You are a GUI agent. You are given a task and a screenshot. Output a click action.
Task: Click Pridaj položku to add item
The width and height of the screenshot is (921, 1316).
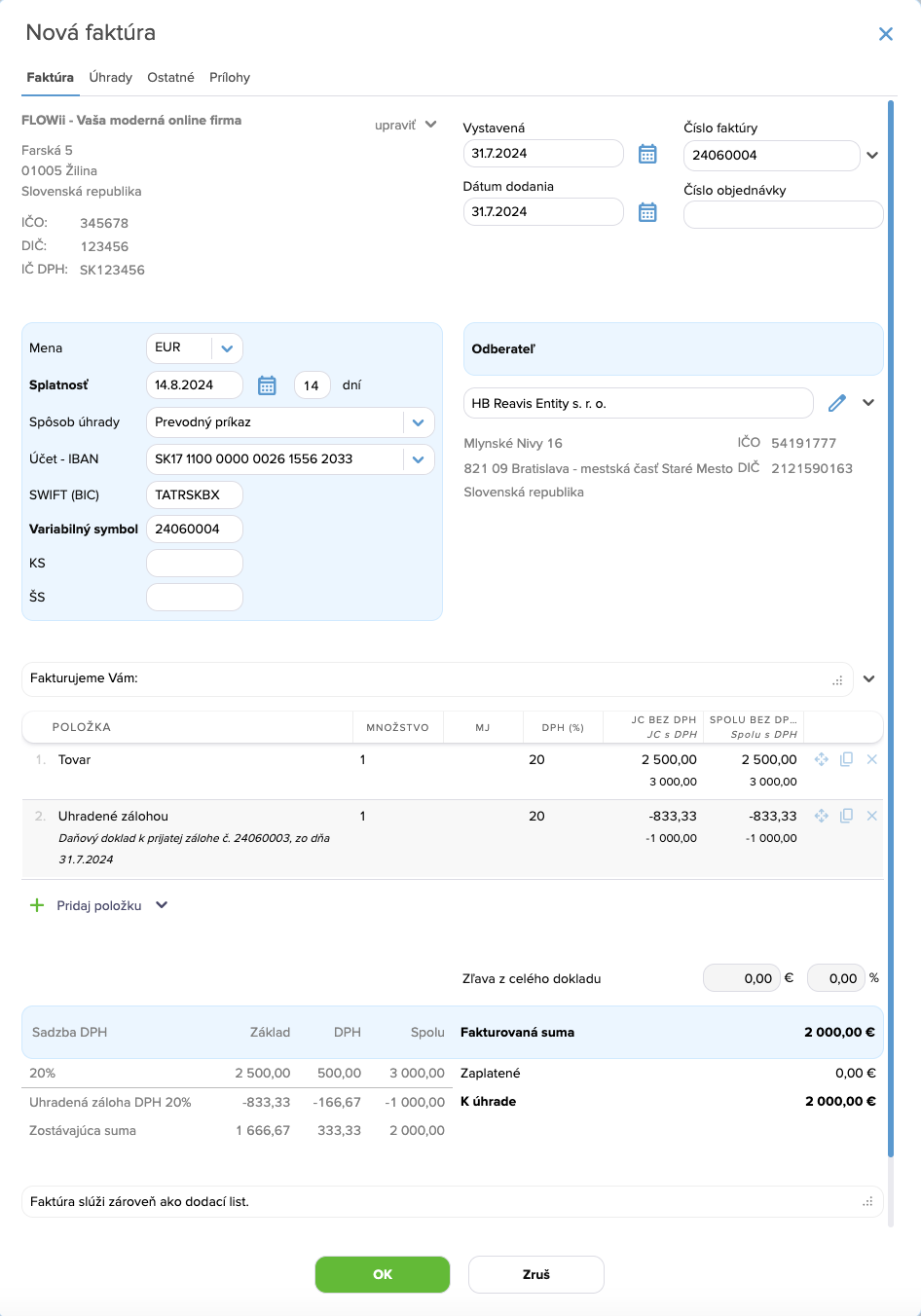(x=99, y=905)
